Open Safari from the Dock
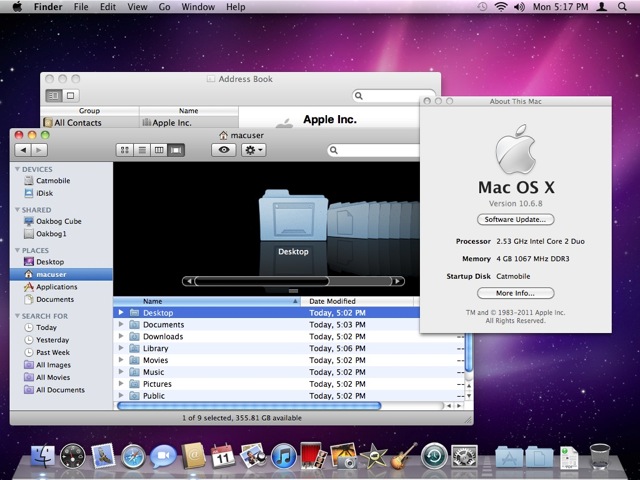 pyautogui.click(x=134, y=458)
